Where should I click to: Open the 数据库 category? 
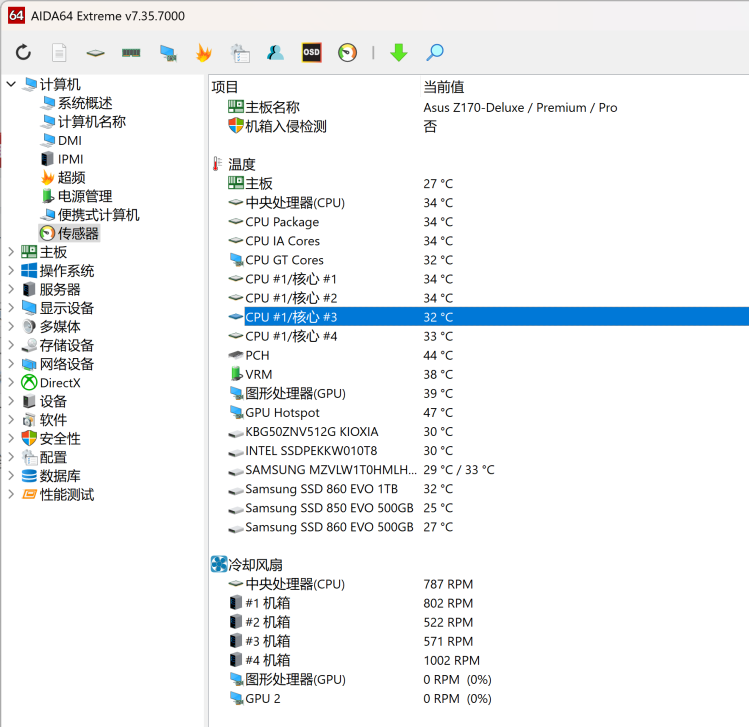[60, 476]
